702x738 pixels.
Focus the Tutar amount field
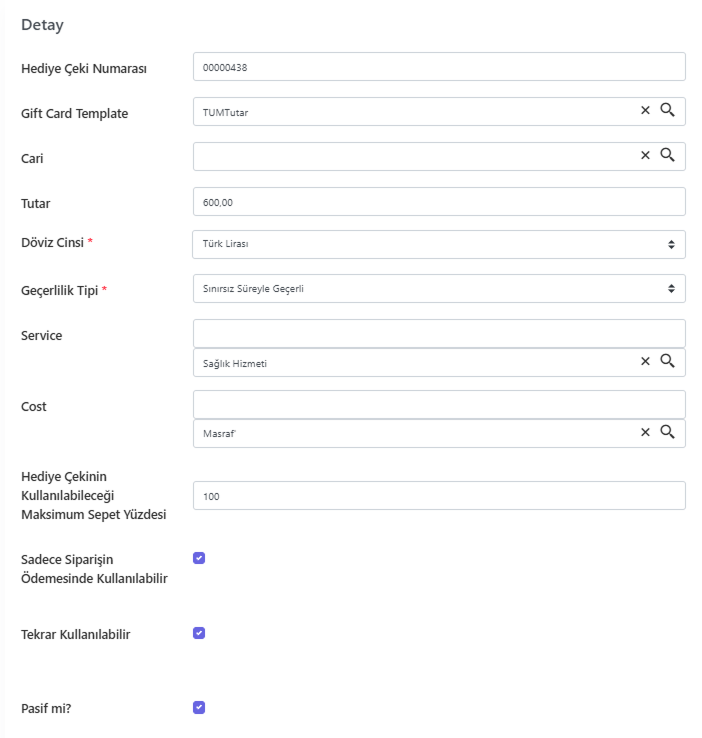click(x=439, y=201)
